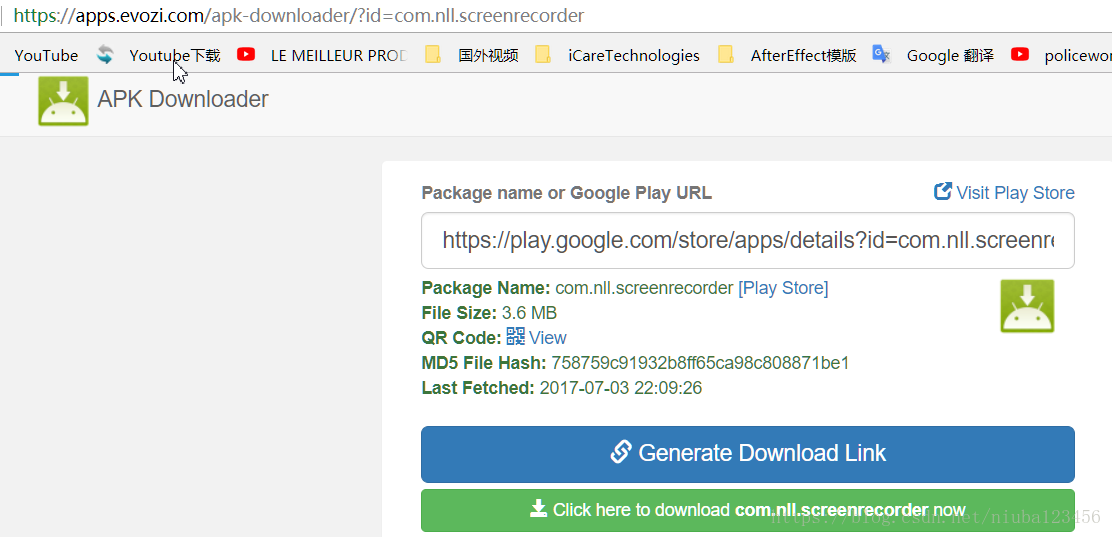Viewport: 1112px width, 537px height.
Task: Open the AfterEffect模版 folder icon
Action: 725,55
